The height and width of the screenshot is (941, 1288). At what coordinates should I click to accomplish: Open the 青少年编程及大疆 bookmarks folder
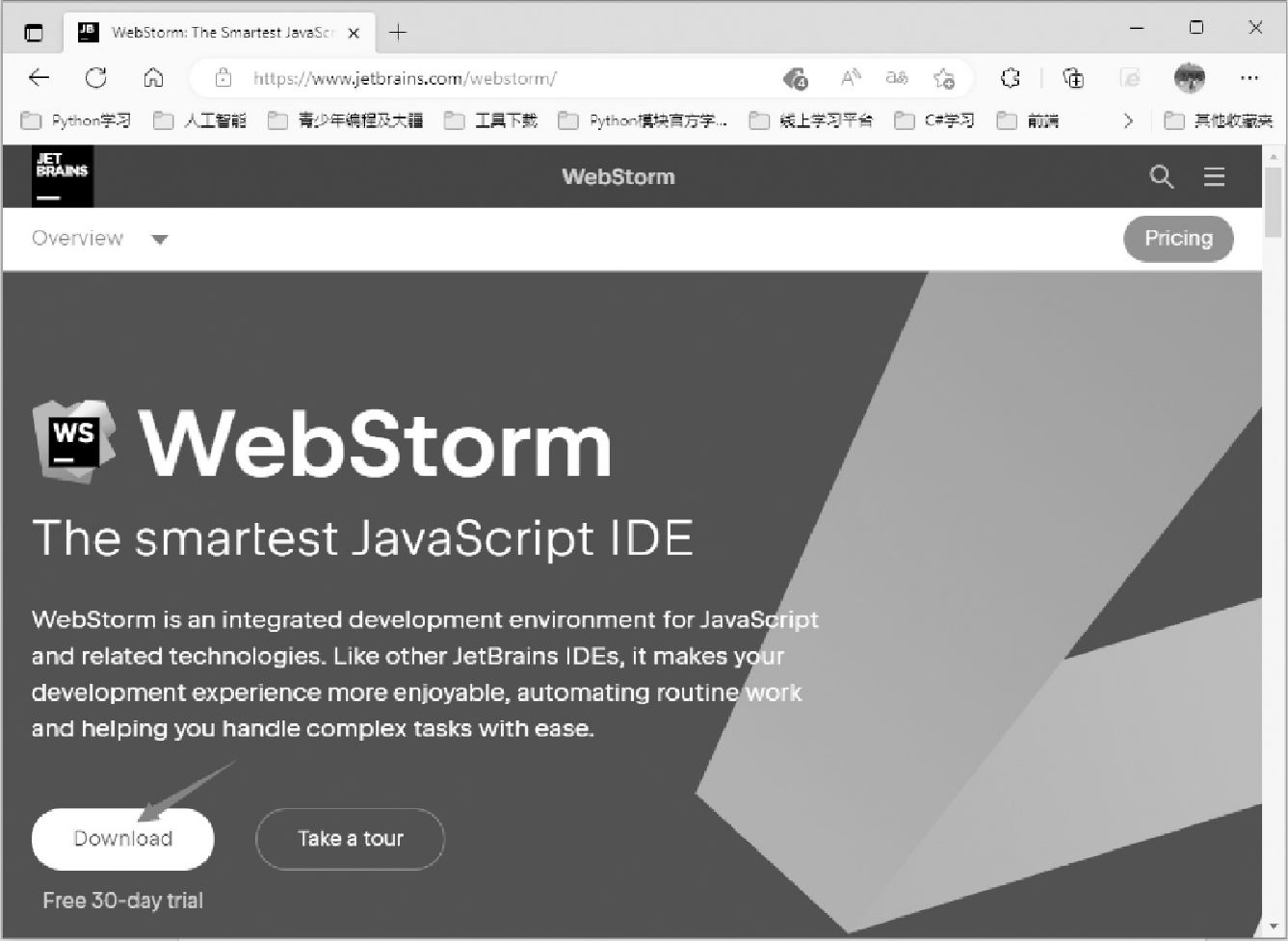pyautogui.click(x=345, y=121)
